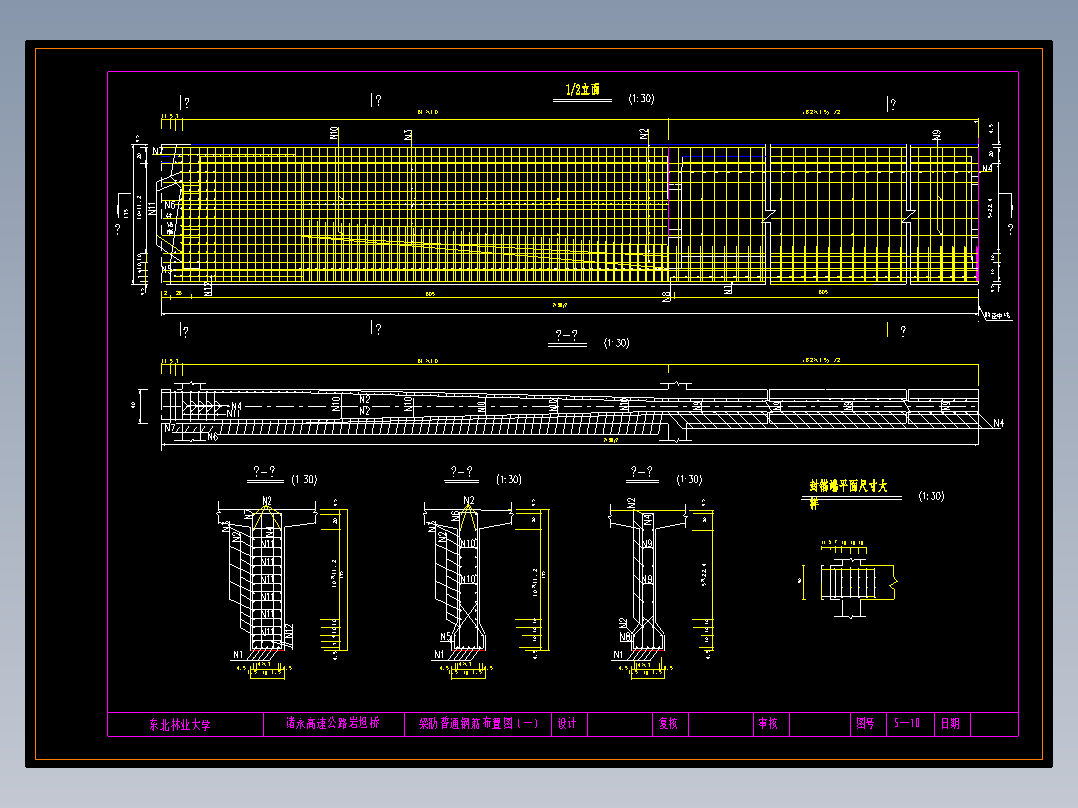Click the N3 rebar label above elevation view
The height and width of the screenshot is (808, 1078).
pos(408,135)
